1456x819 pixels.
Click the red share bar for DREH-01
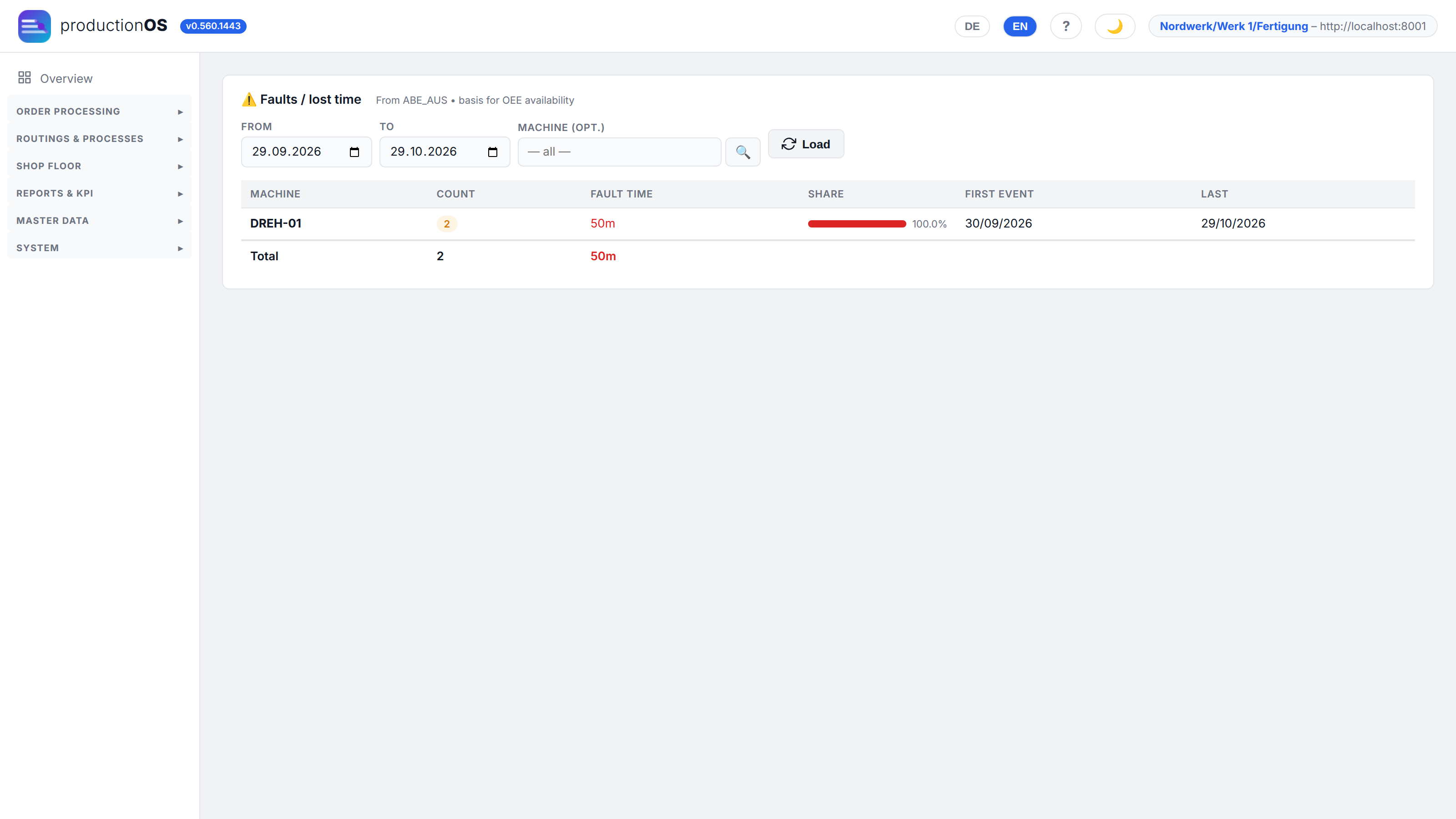(x=857, y=224)
